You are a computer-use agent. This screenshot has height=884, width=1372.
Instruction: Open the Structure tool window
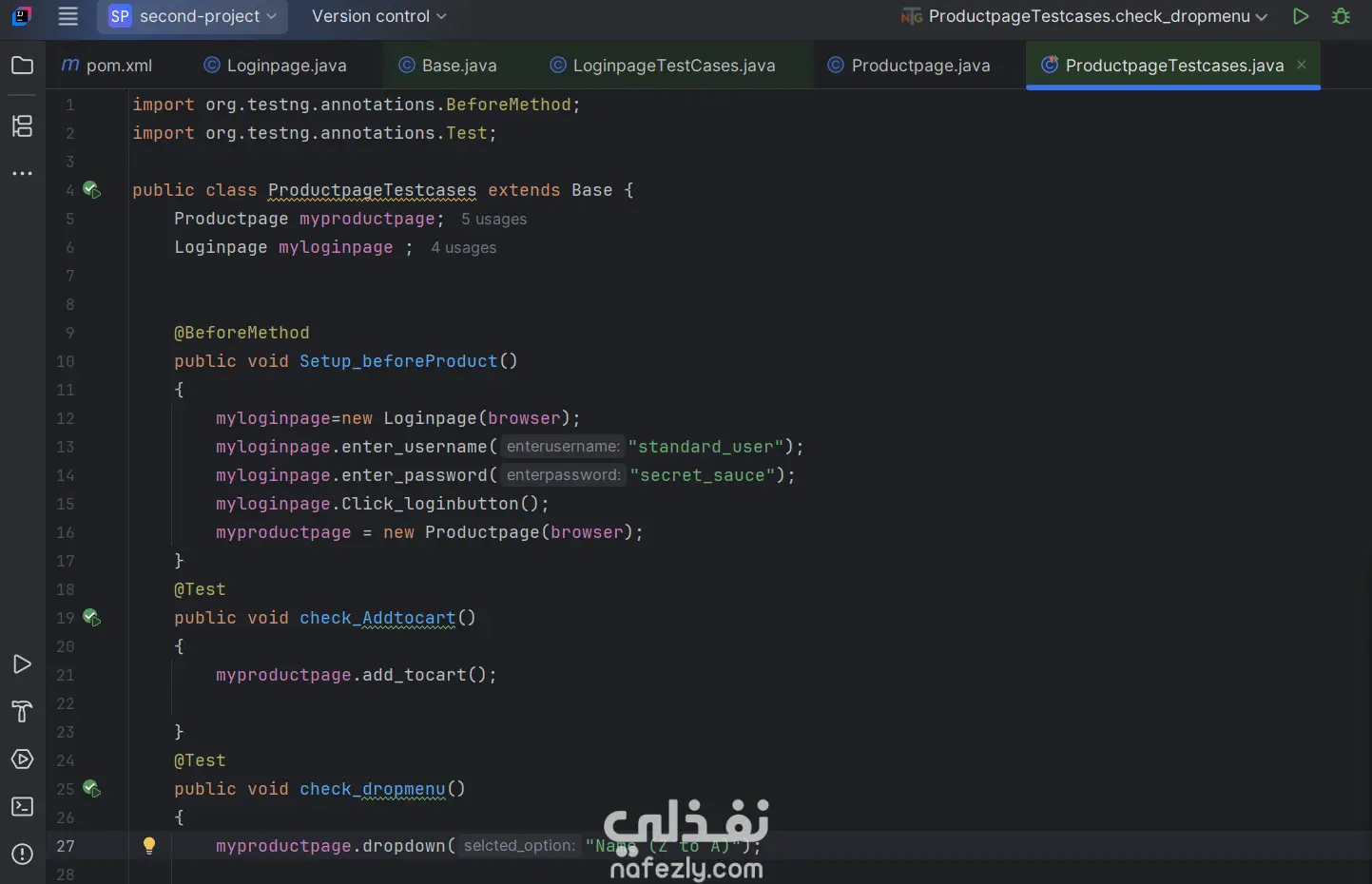22,125
